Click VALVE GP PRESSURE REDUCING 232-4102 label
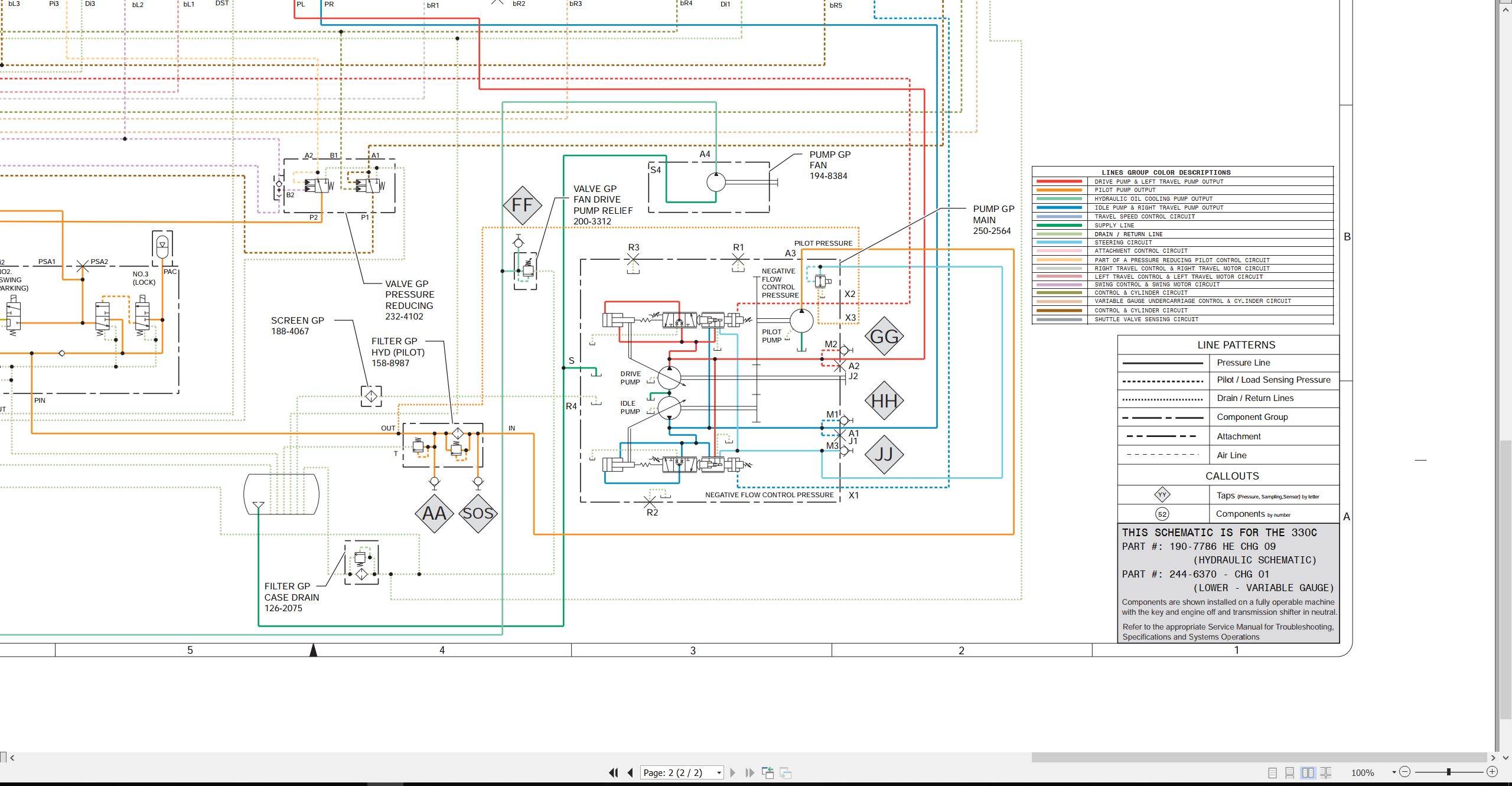The height and width of the screenshot is (786, 1512). click(x=409, y=300)
